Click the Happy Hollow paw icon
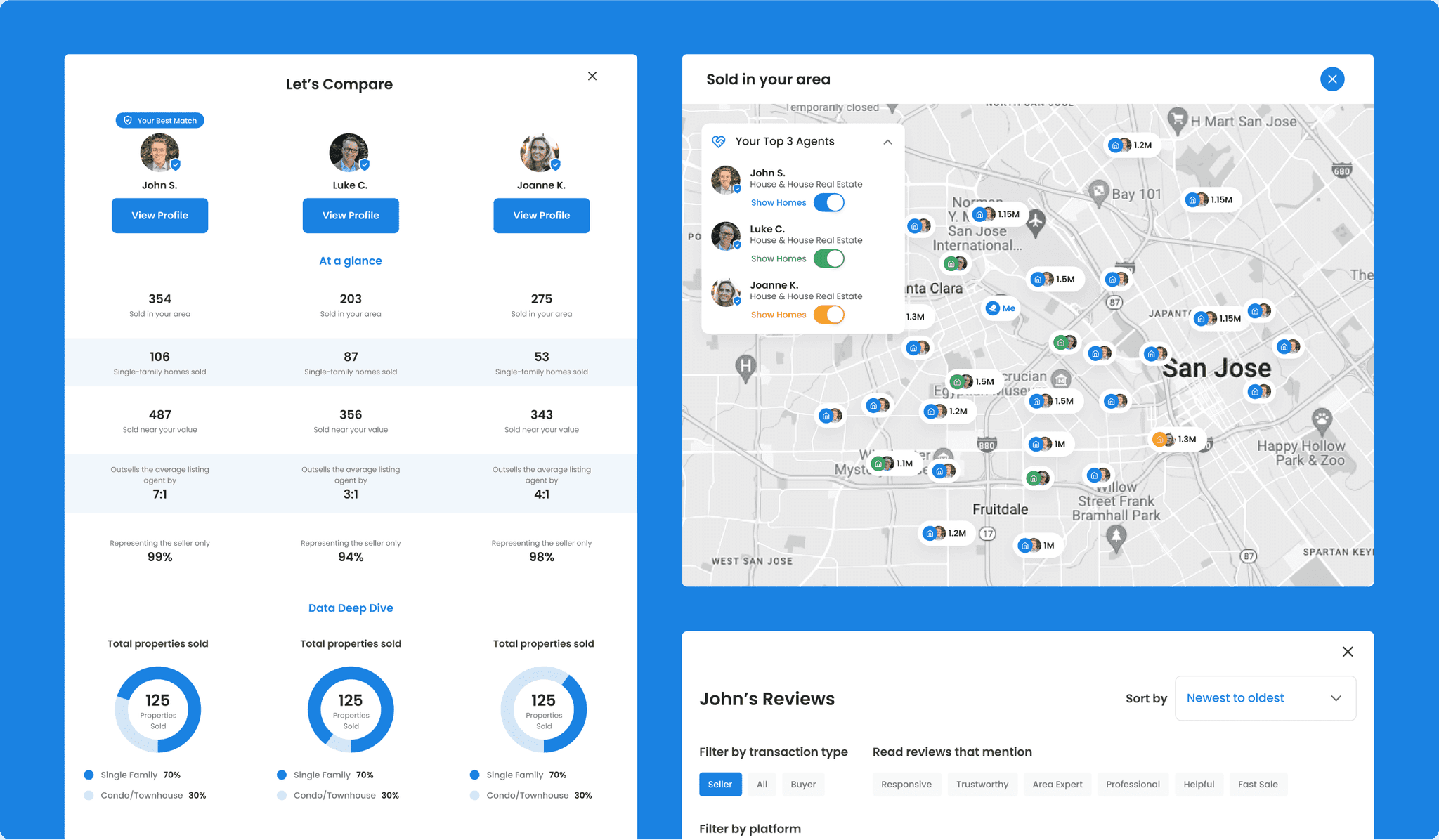The image size is (1439, 840). pyautogui.click(x=1322, y=419)
